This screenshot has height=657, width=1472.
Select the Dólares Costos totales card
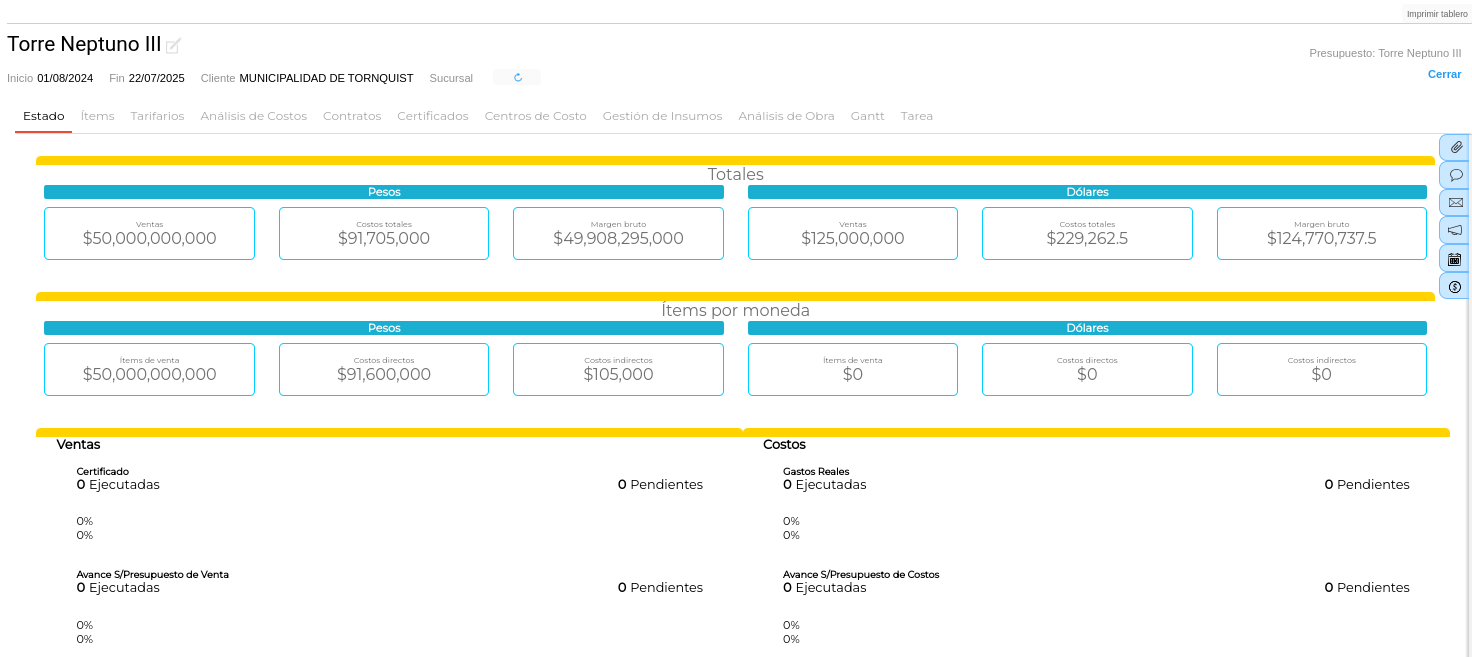[1087, 233]
